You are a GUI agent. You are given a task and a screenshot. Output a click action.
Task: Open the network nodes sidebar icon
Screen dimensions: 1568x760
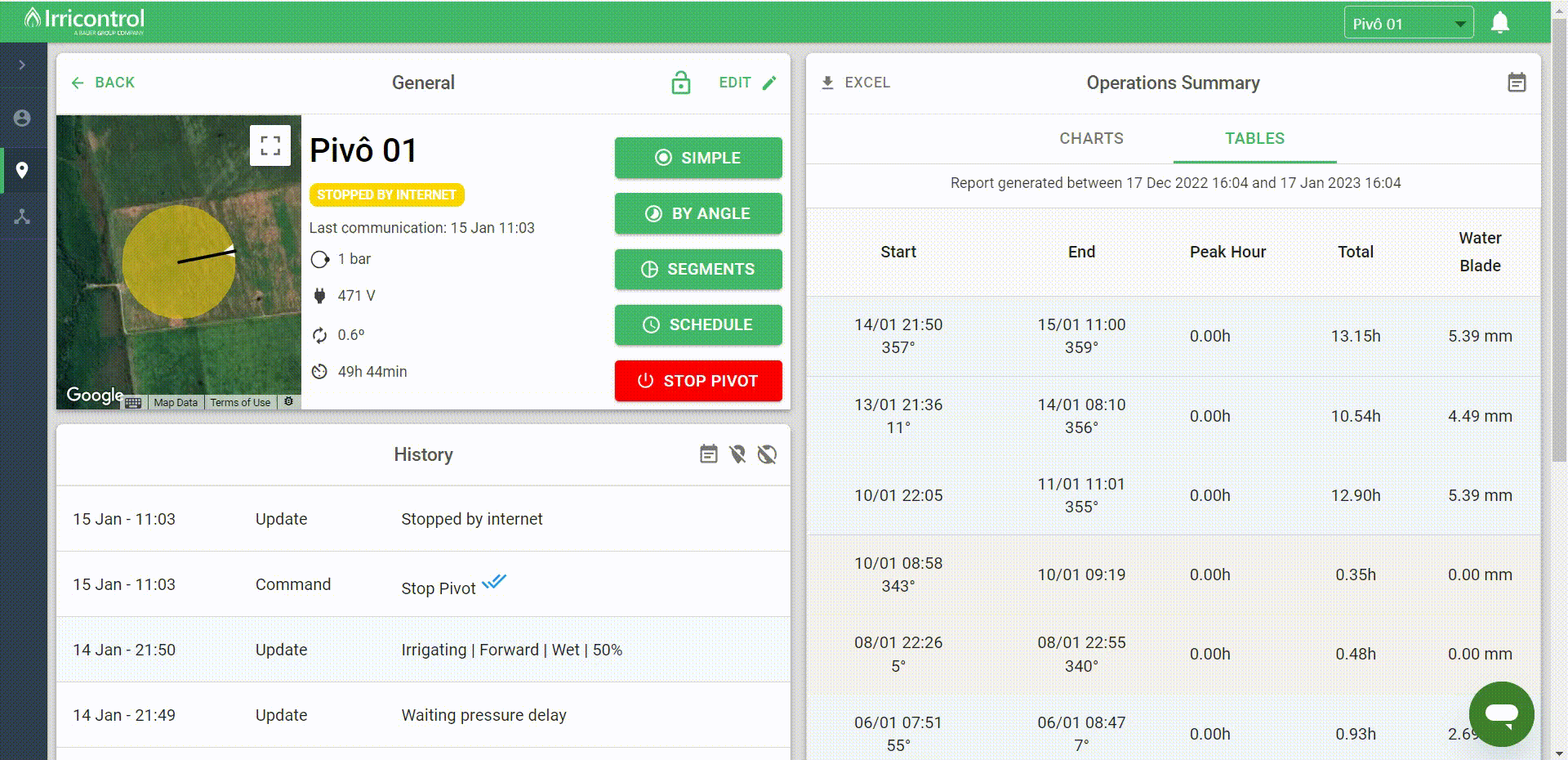[x=22, y=217]
